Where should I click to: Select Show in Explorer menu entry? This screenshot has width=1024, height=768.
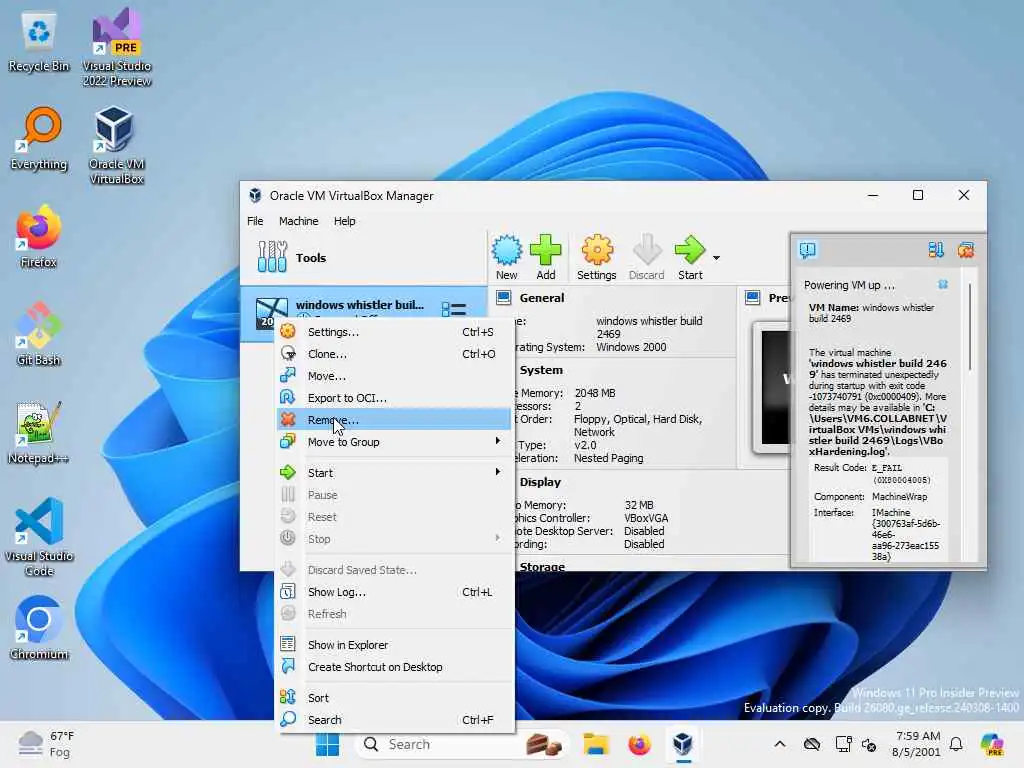[393, 645]
